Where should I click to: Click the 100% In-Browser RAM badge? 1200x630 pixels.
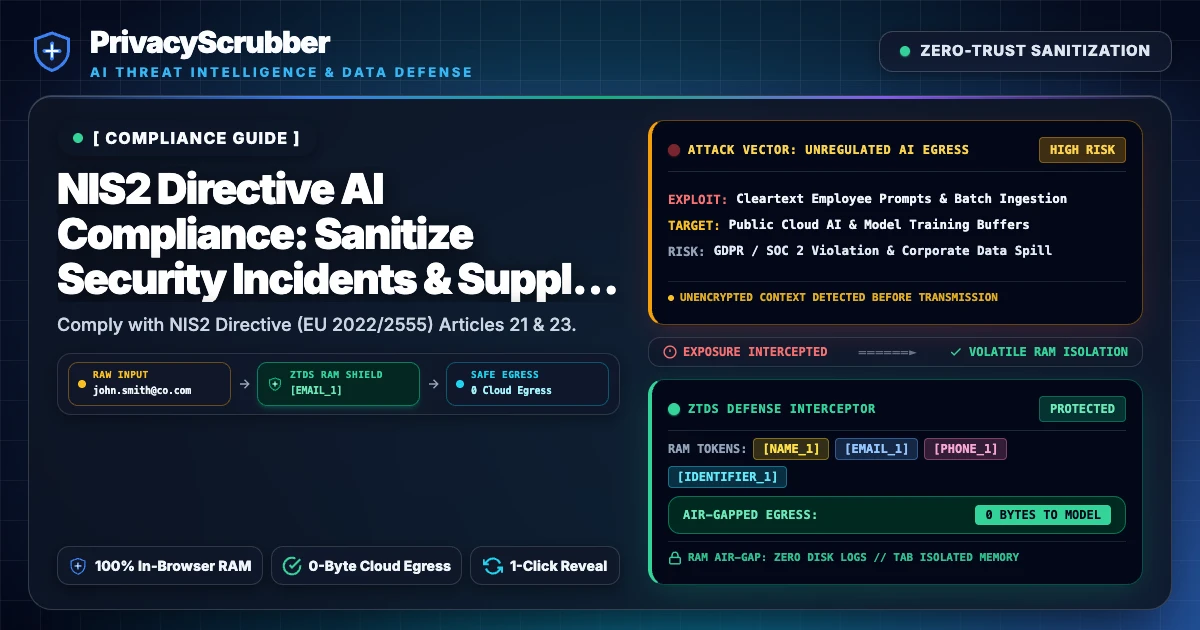pyautogui.click(x=160, y=566)
